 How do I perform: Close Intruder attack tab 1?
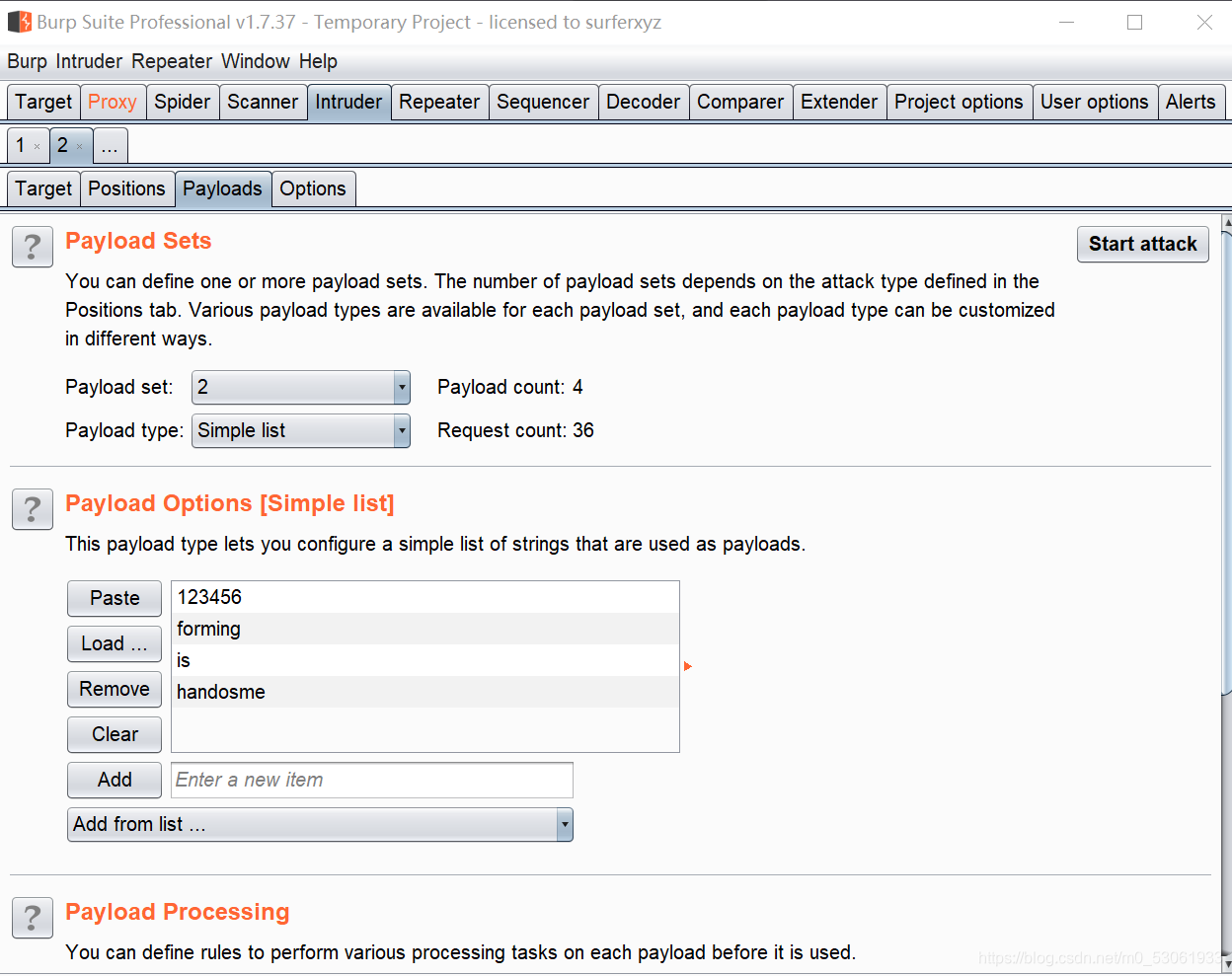coord(38,147)
